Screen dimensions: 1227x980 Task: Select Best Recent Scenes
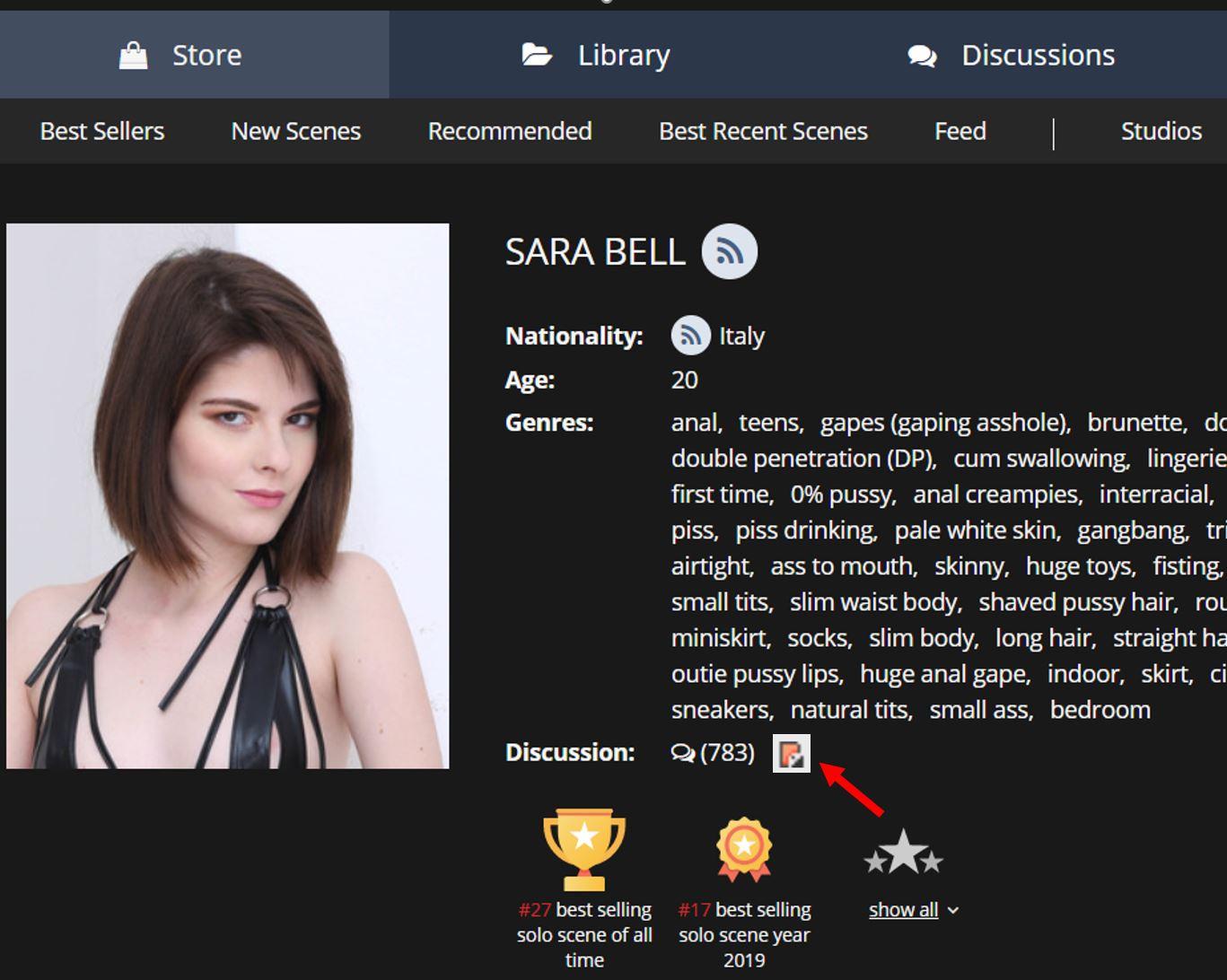point(763,131)
